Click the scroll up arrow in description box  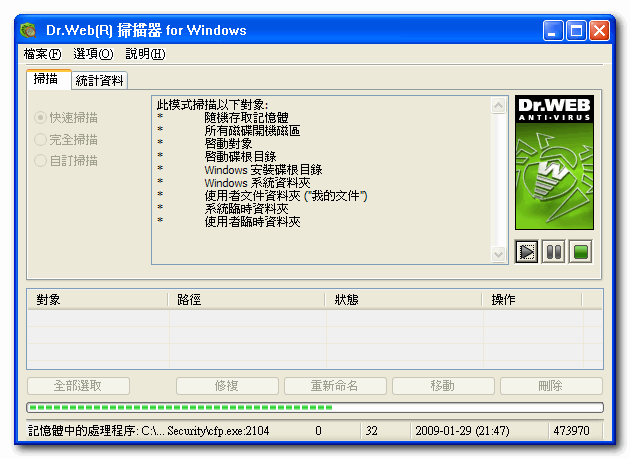click(x=498, y=106)
